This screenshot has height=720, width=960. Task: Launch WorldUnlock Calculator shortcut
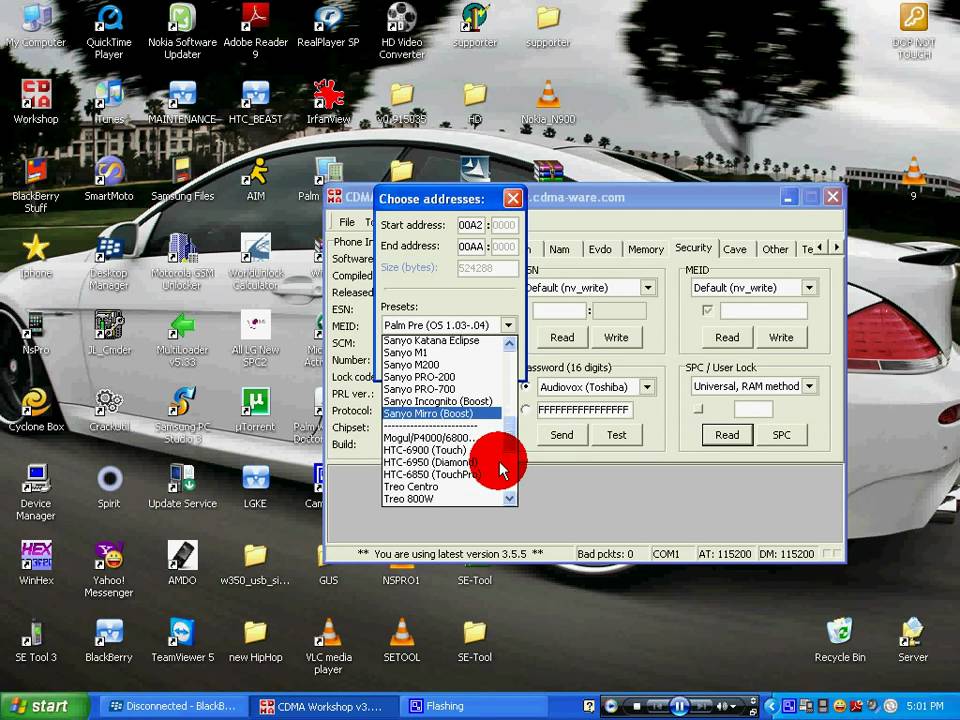click(255, 261)
